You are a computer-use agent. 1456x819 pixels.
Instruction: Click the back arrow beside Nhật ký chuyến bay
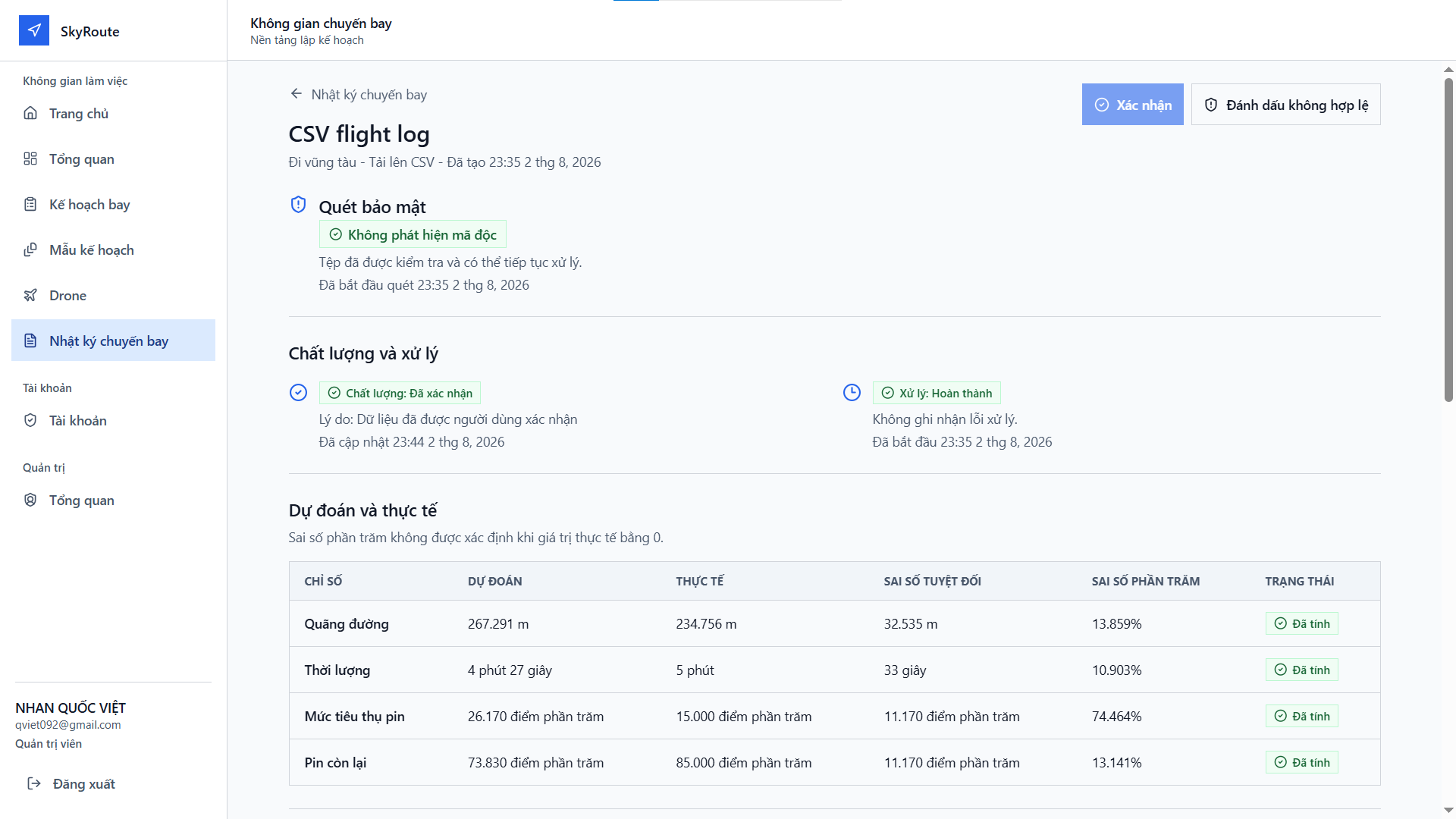297,93
